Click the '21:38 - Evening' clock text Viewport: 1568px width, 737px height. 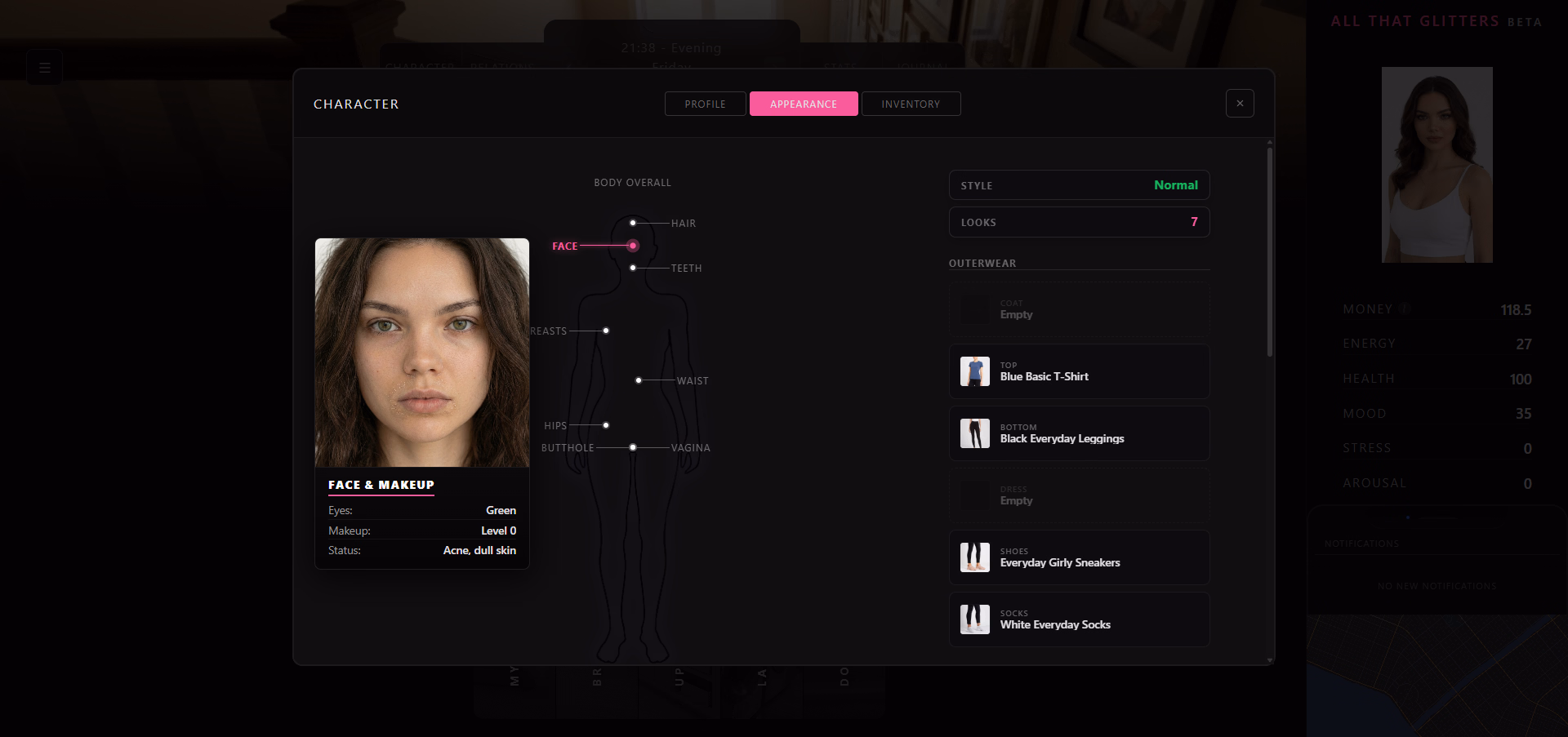point(671,48)
